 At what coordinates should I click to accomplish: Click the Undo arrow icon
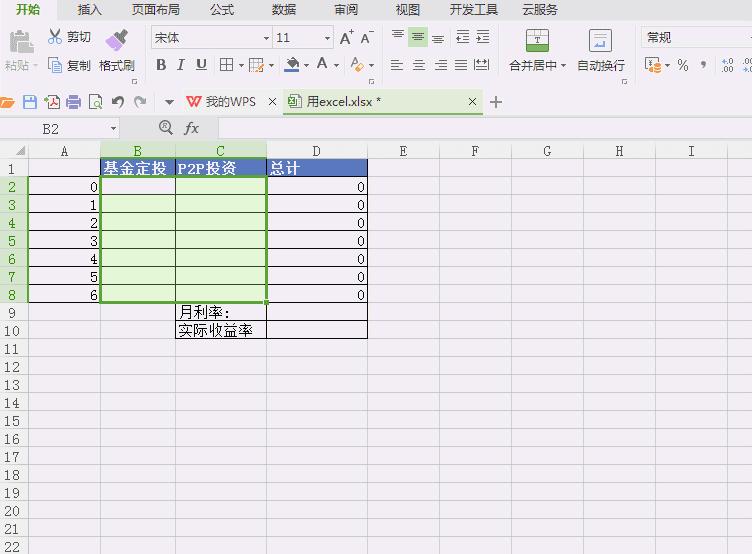click(118, 102)
